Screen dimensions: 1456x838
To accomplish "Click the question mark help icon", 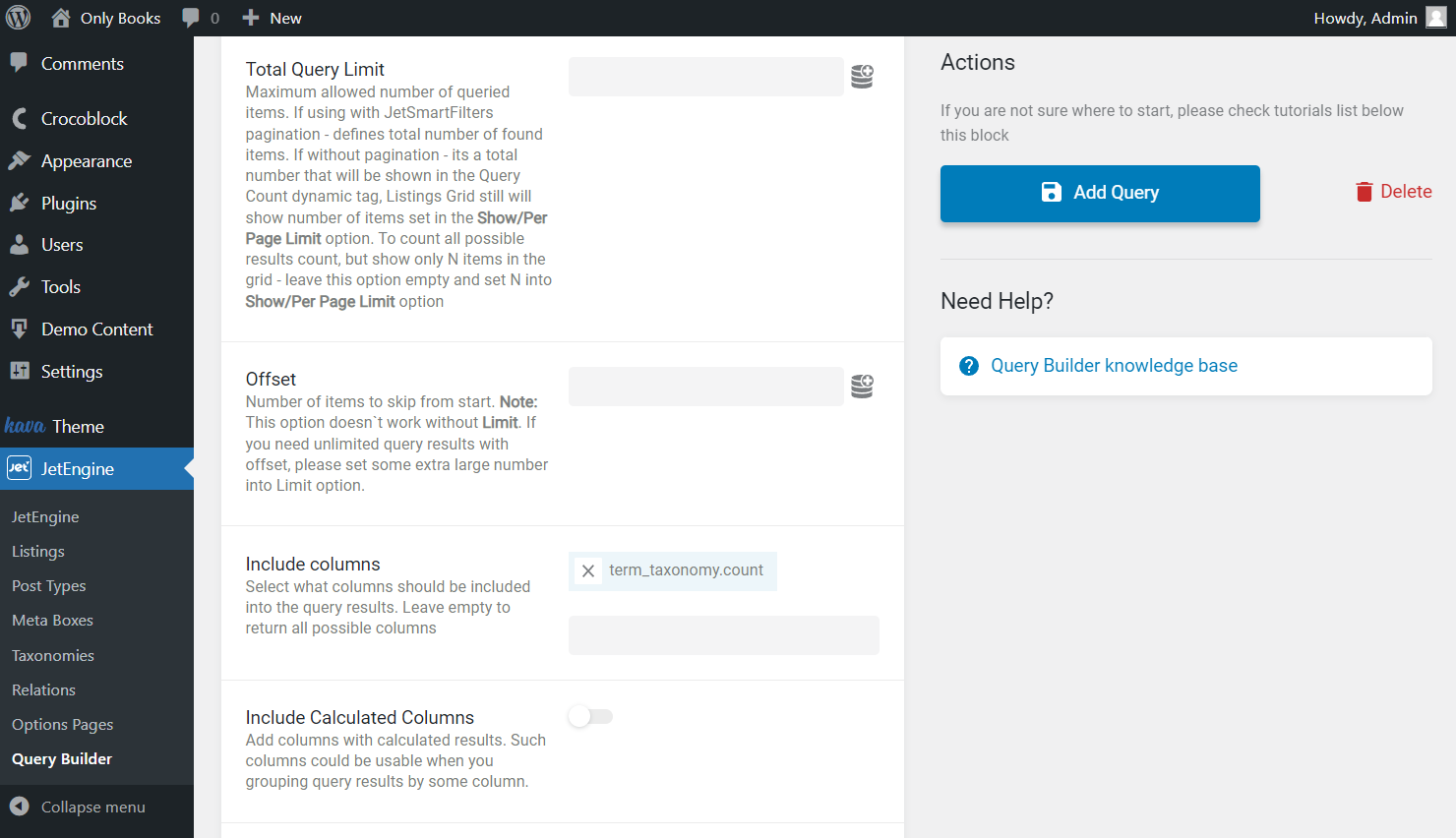I will [969, 366].
